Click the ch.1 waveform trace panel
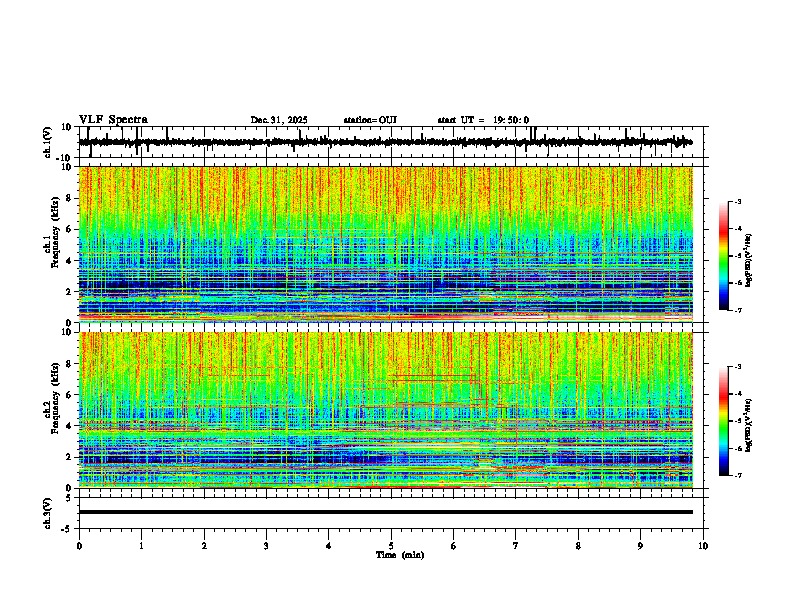Viewport: 792px width, 612px height. click(393, 142)
